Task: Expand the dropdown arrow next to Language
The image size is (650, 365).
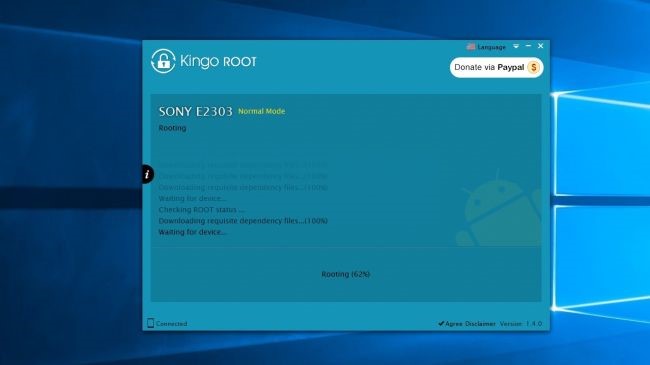Action: point(516,46)
